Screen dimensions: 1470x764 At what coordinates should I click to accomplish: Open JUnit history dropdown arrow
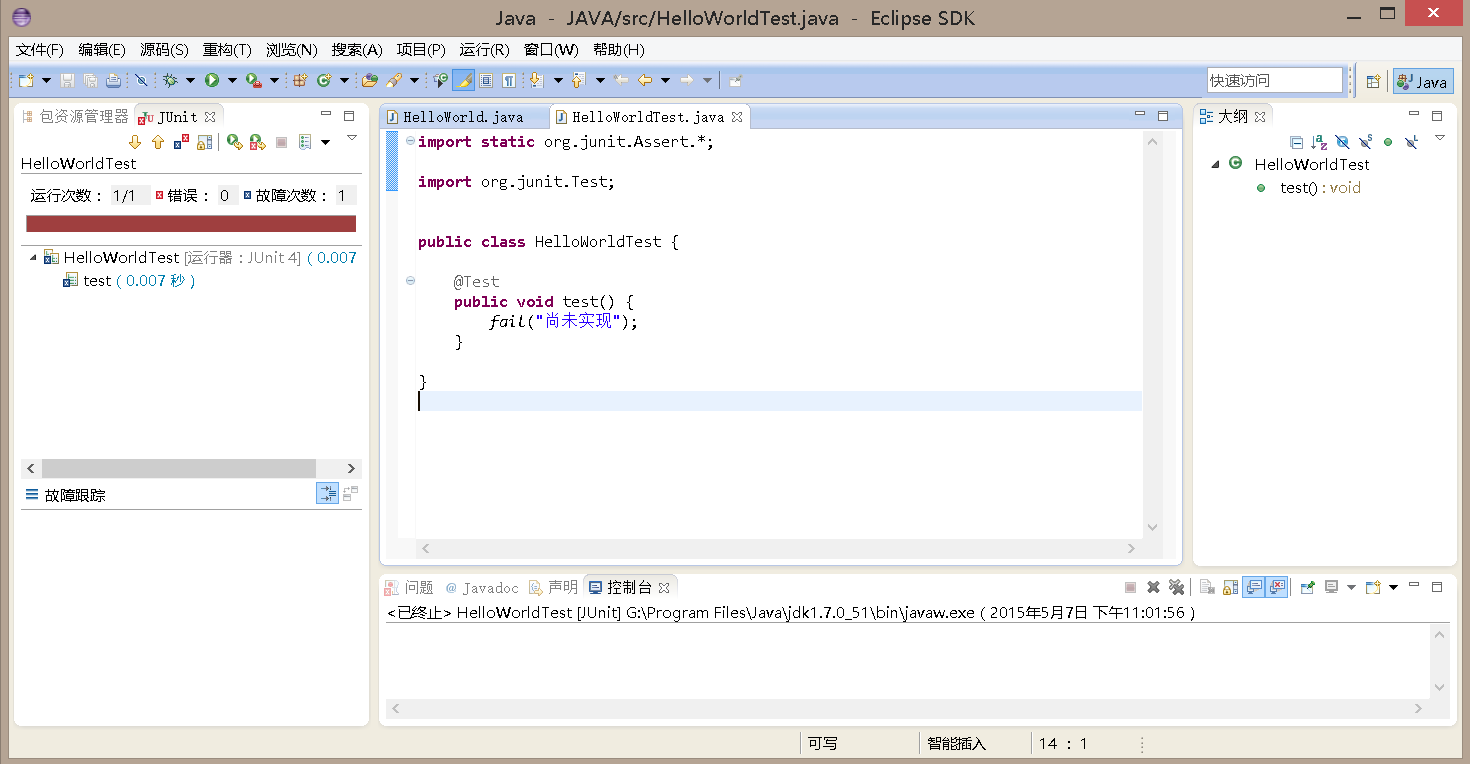325,142
